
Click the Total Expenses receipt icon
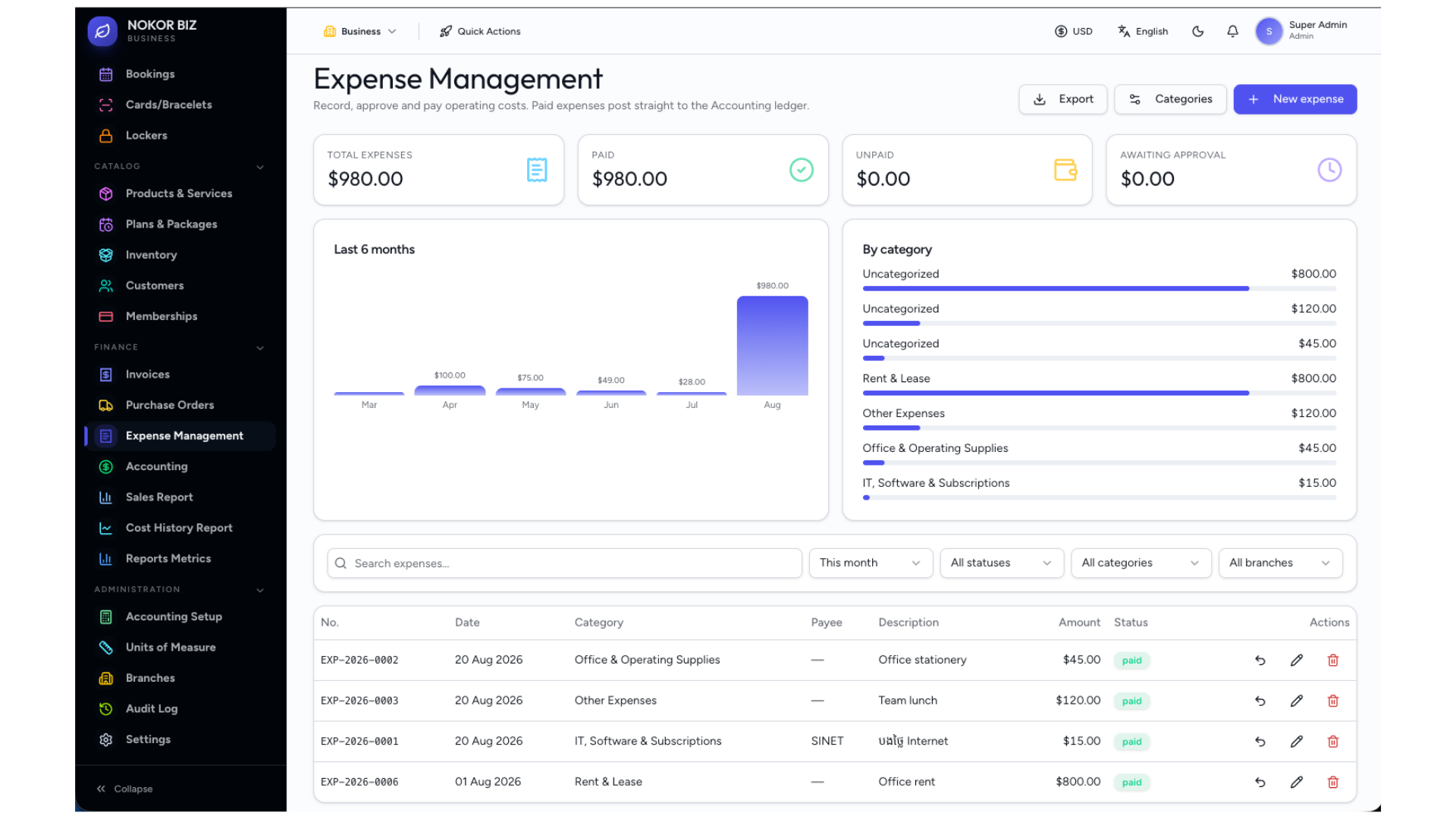coord(537,170)
